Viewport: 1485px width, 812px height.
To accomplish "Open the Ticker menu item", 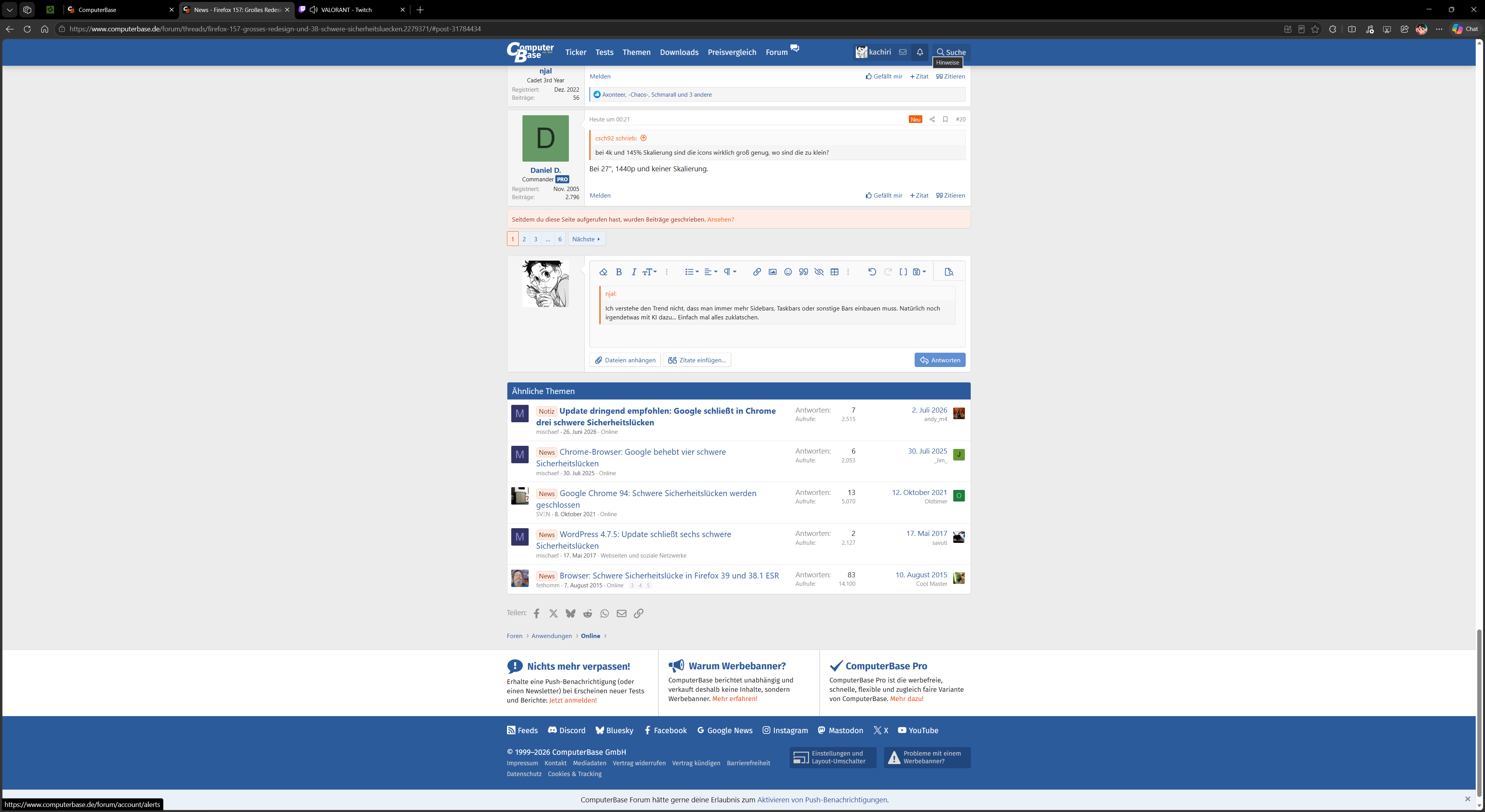I will (575, 53).
